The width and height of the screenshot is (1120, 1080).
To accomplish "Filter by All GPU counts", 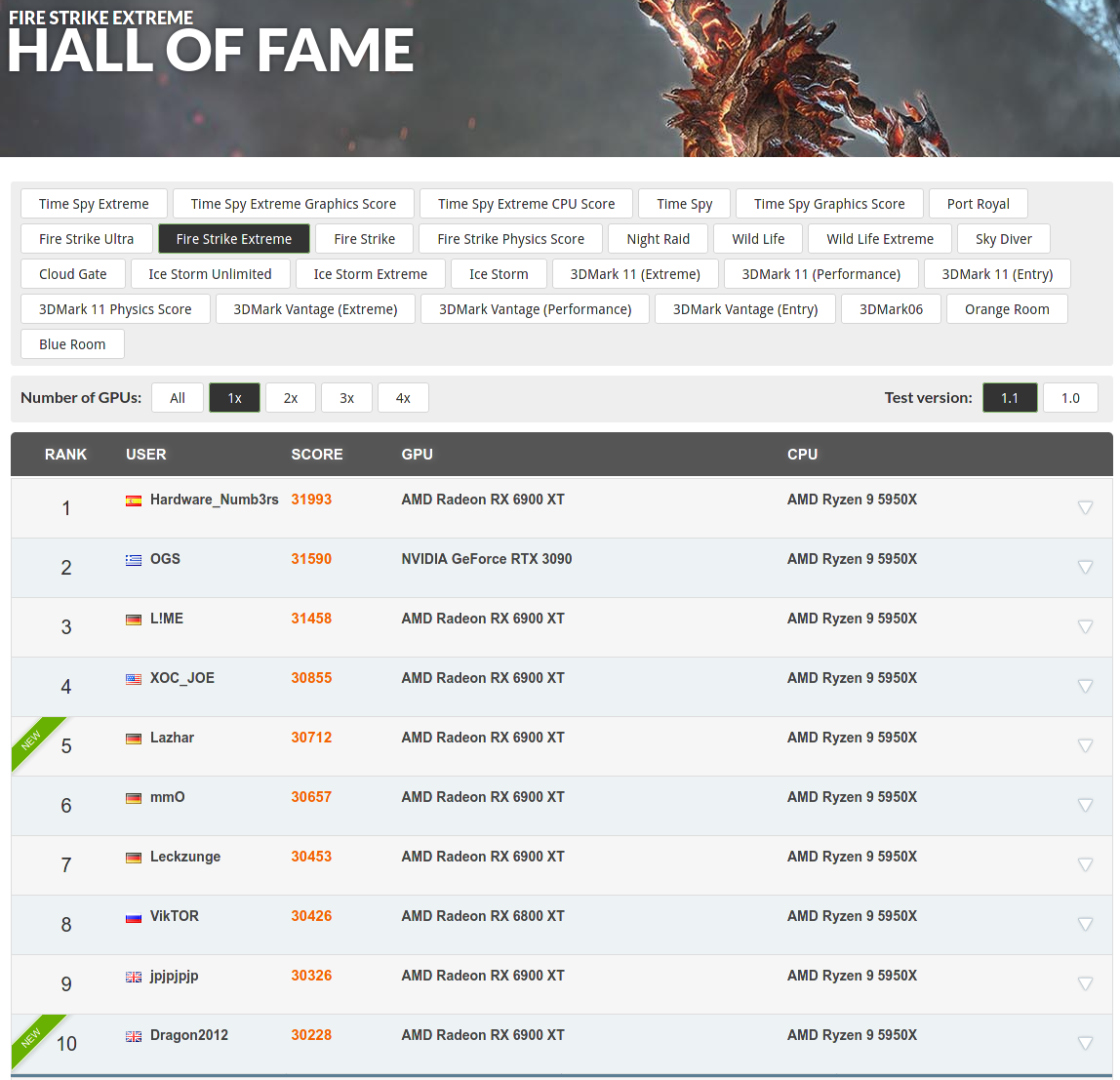I will click(x=178, y=398).
